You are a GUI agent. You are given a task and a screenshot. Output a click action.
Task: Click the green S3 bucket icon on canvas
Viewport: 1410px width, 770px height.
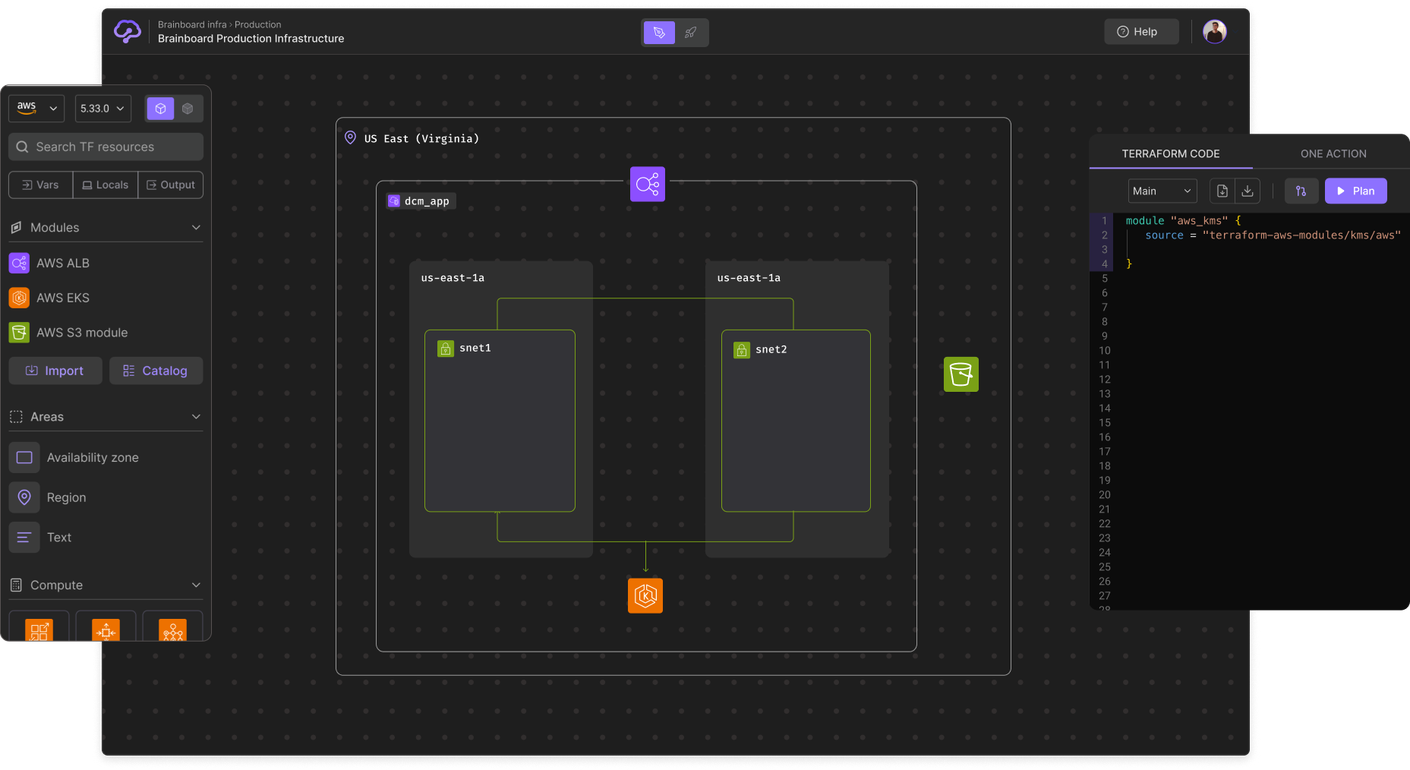pos(960,374)
